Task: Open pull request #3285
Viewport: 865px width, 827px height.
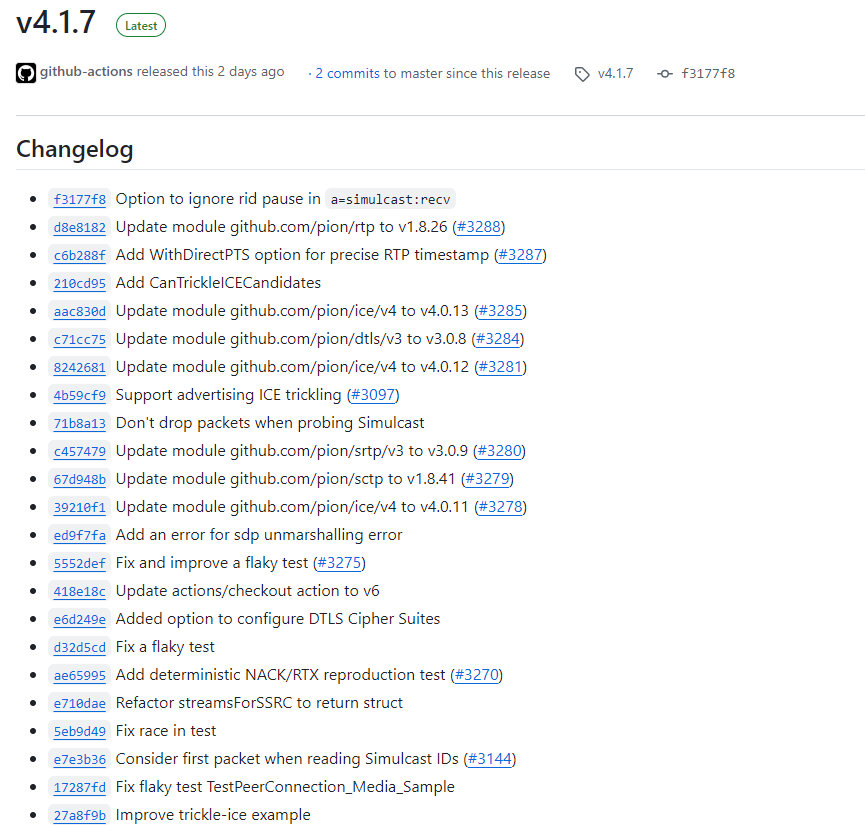Action: point(500,311)
